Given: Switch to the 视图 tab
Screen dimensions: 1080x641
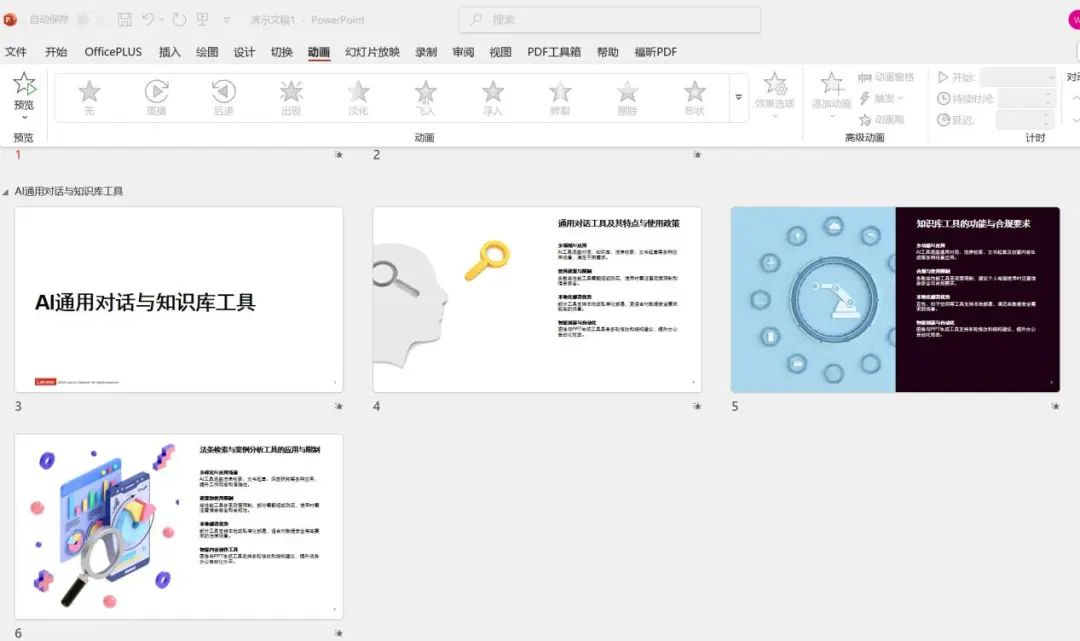Looking at the screenshot, I should (500, 52).
